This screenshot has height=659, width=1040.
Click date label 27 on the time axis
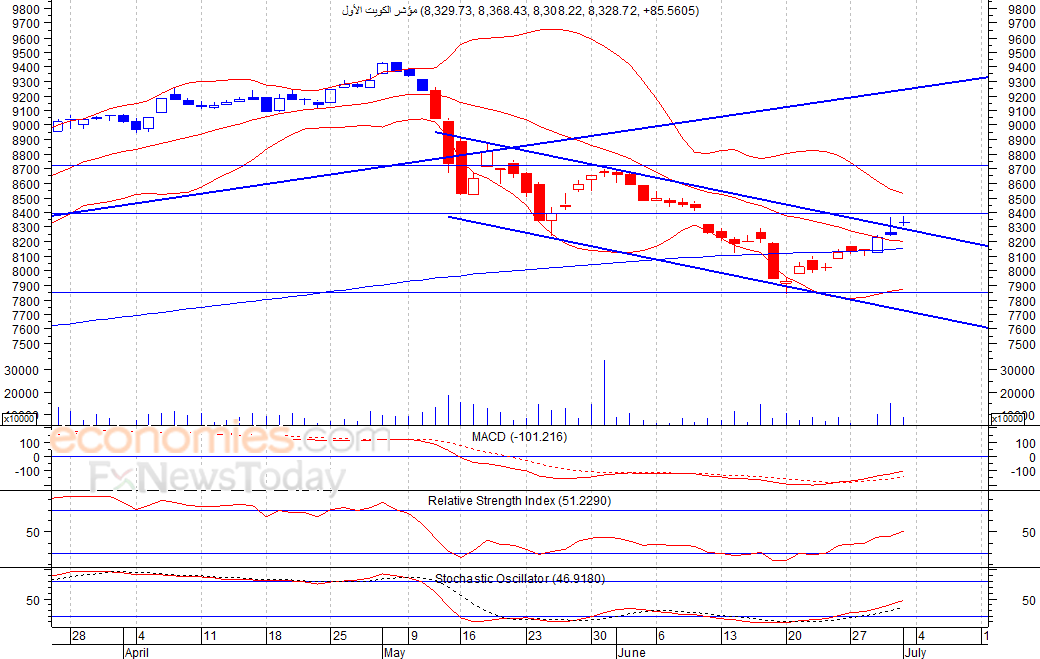pyautogui.click(x=859, y=636)
